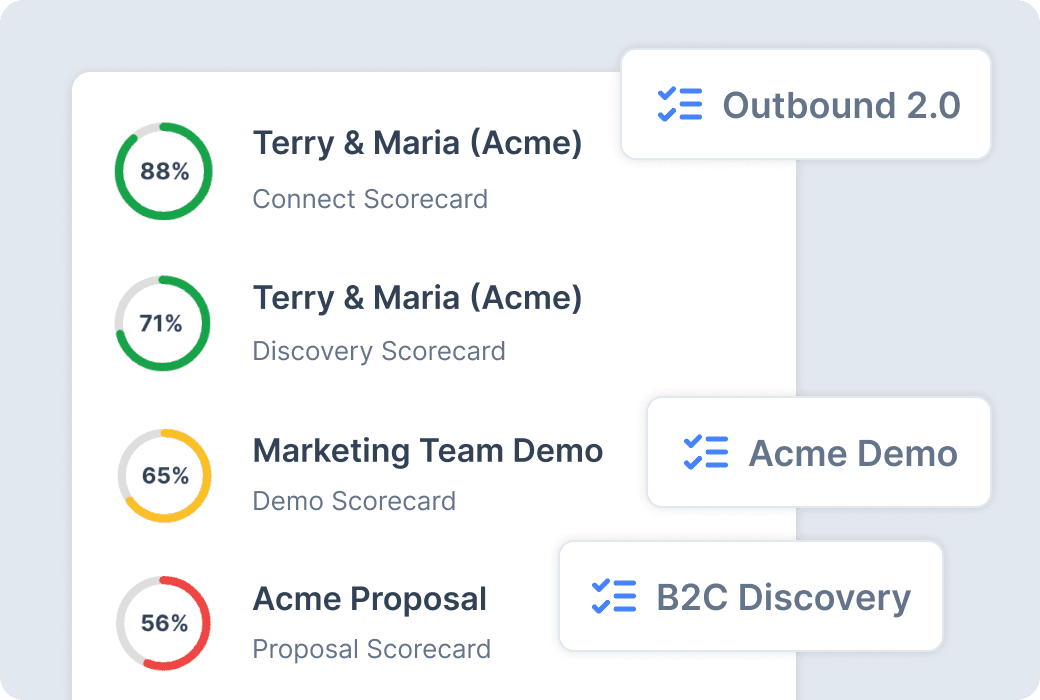This screenshot has width=1040, height=700.
Task: Open the Discovery Scorecard link
Action: click(x=379, y=351)
